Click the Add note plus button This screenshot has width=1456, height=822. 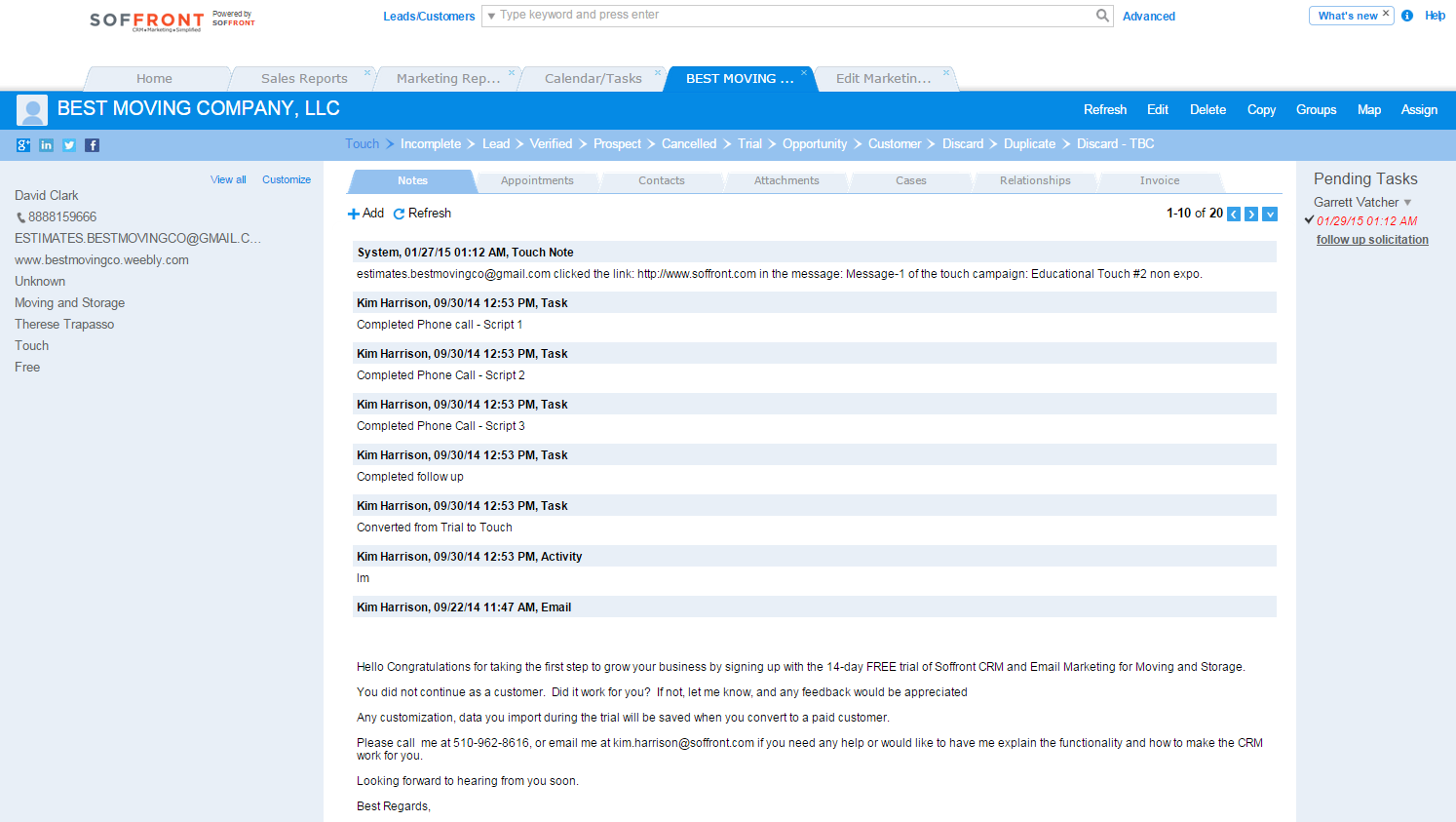point(365,214)
